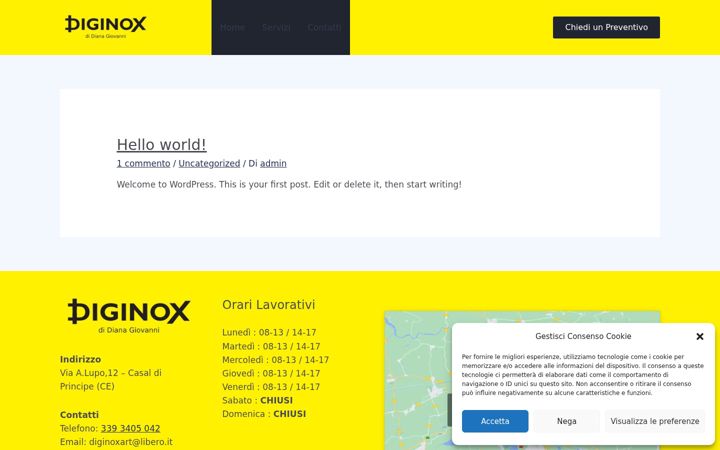Click the email diginoxart@libero.it
The height and width of the screenshot is (450, 720).
click(131, 442)
